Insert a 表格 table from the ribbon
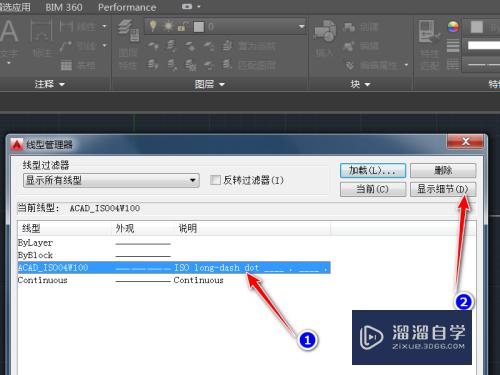Image resolution: width=500 pixels, height=375 pixels. [79, 65]
